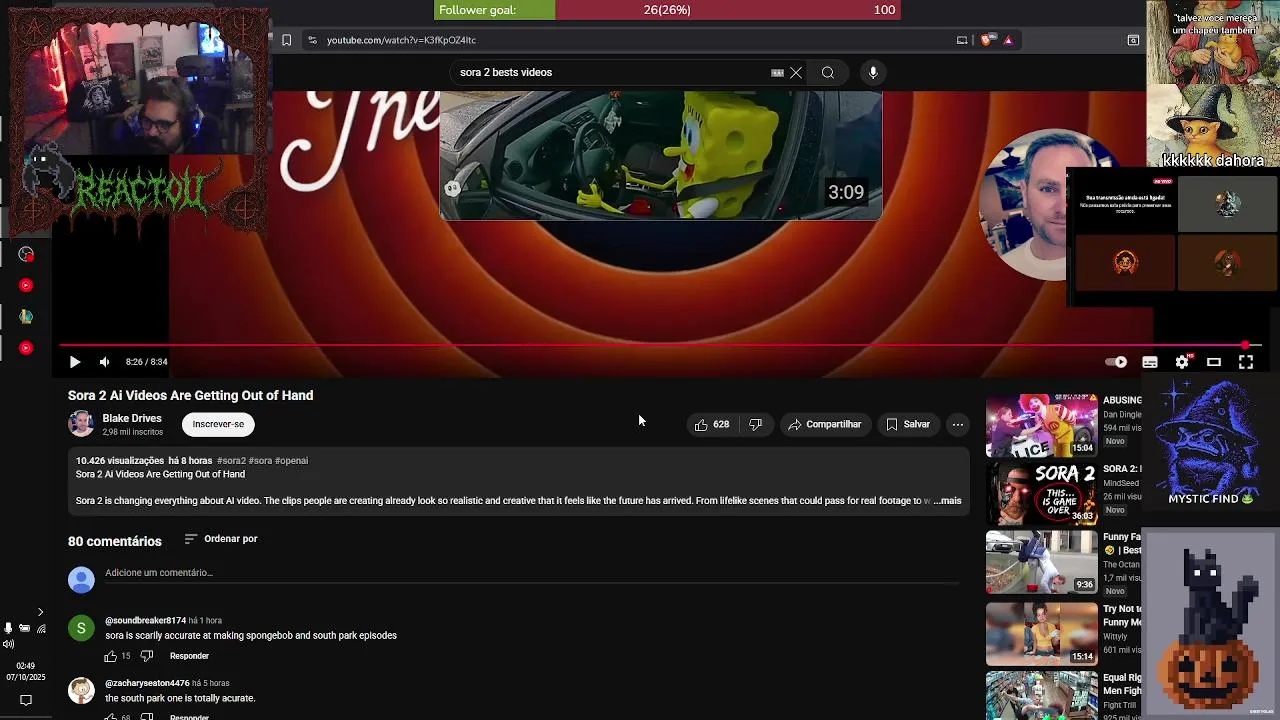Open the Ordenar por sort dropdown
Viewport: 1280px width, 720px height.
click(221, 539)
